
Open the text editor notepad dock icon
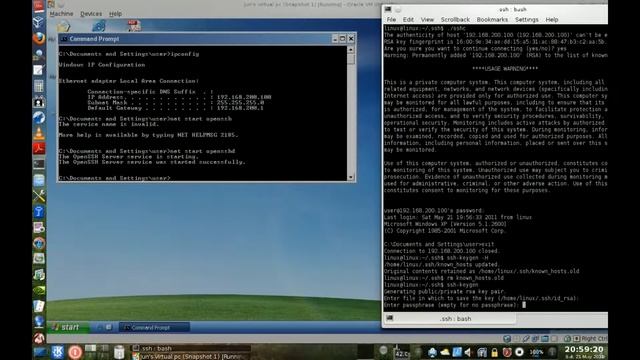pos(39,70)
